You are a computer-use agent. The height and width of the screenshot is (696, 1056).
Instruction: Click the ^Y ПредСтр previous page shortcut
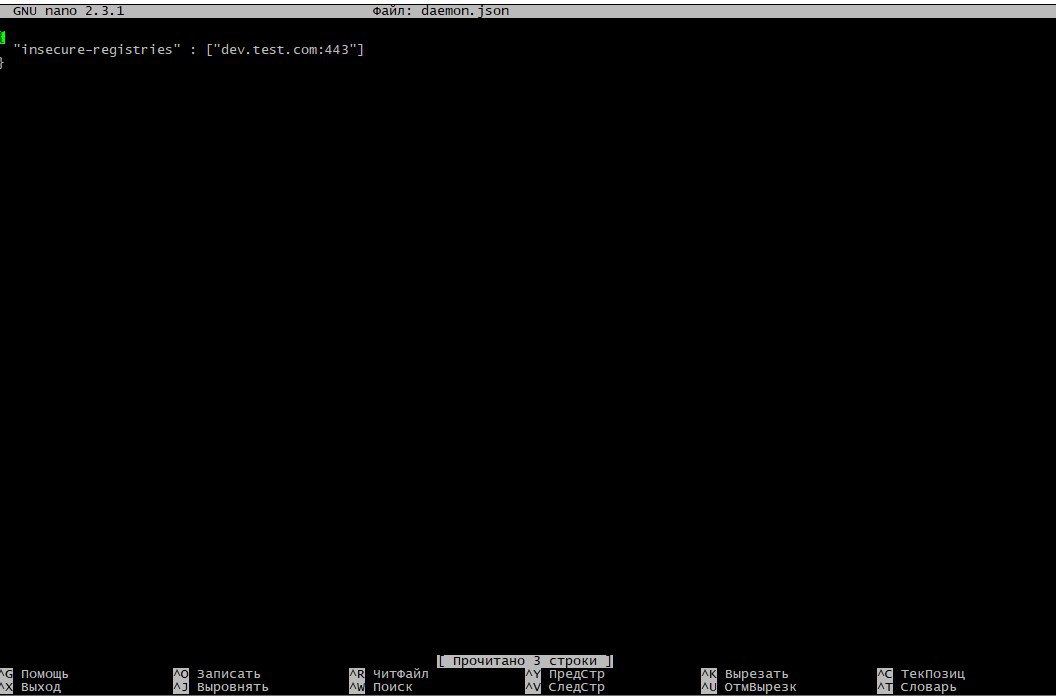[x=565, y=674]
